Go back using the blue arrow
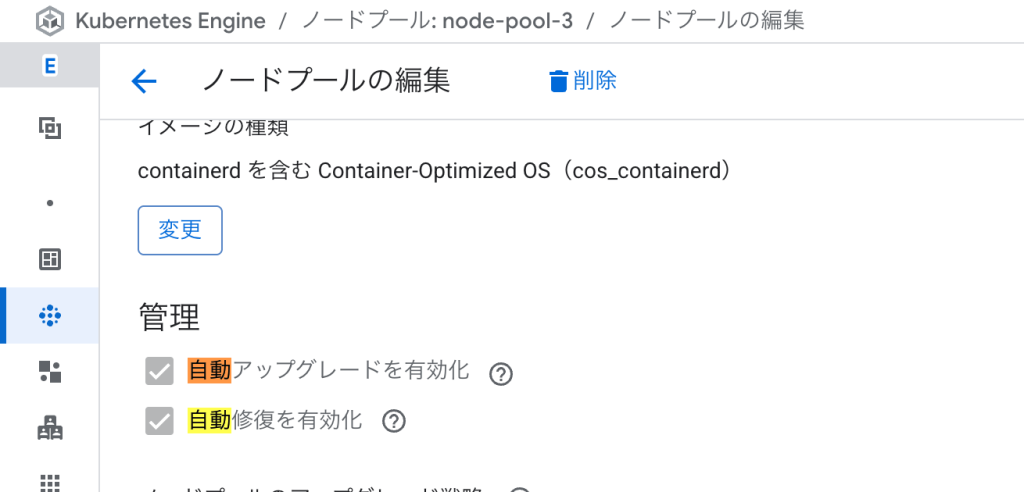 (x=144, y=81)
